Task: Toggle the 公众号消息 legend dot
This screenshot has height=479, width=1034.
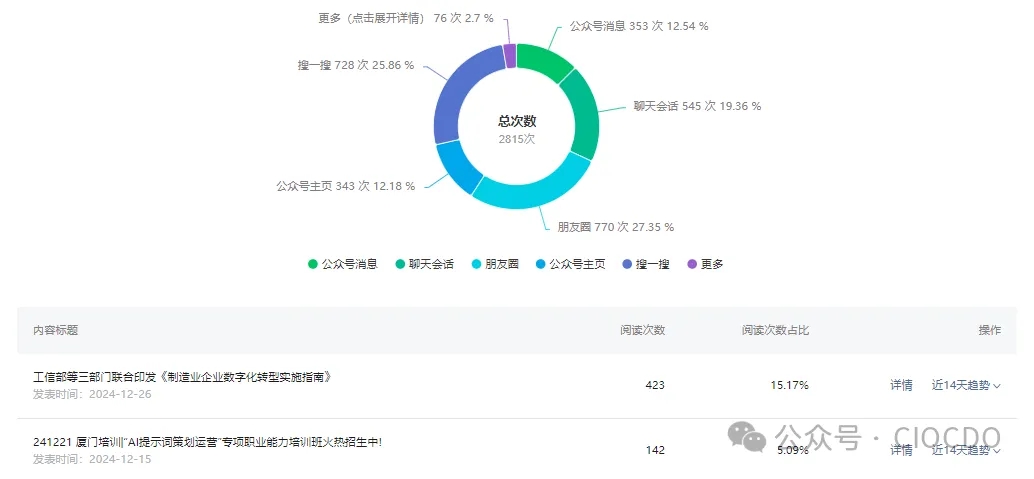Action: [x=313, y=264]
